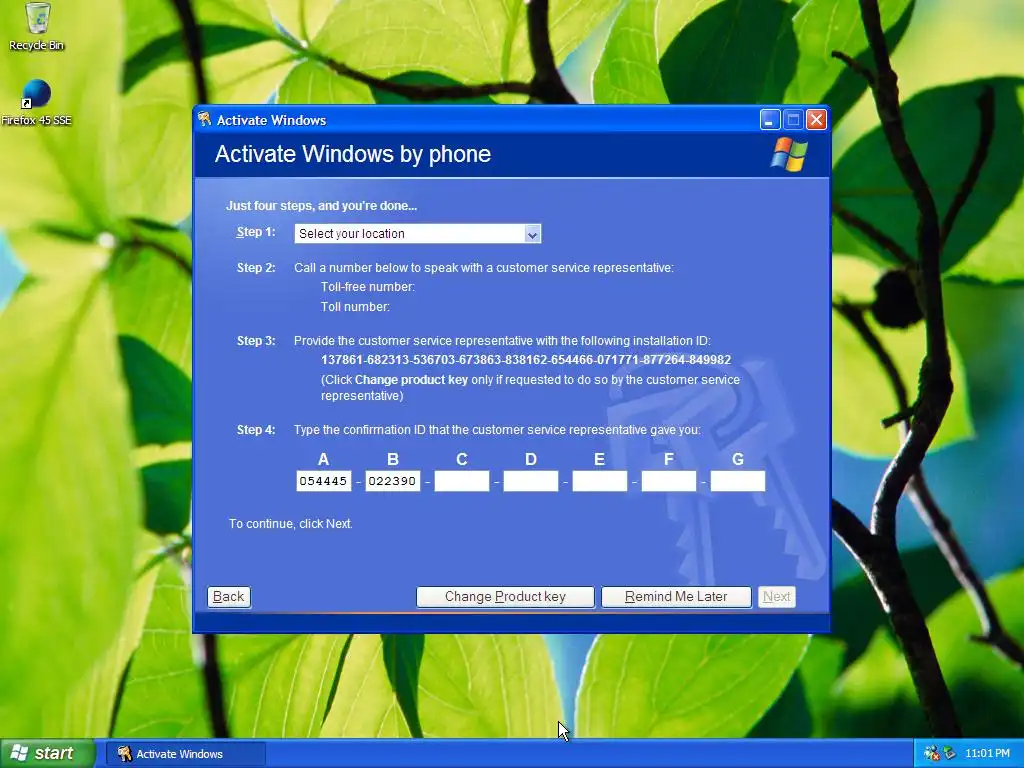Click the 'Step 1:' label
Screen dimensions: 1024x768
pos(256,232)
